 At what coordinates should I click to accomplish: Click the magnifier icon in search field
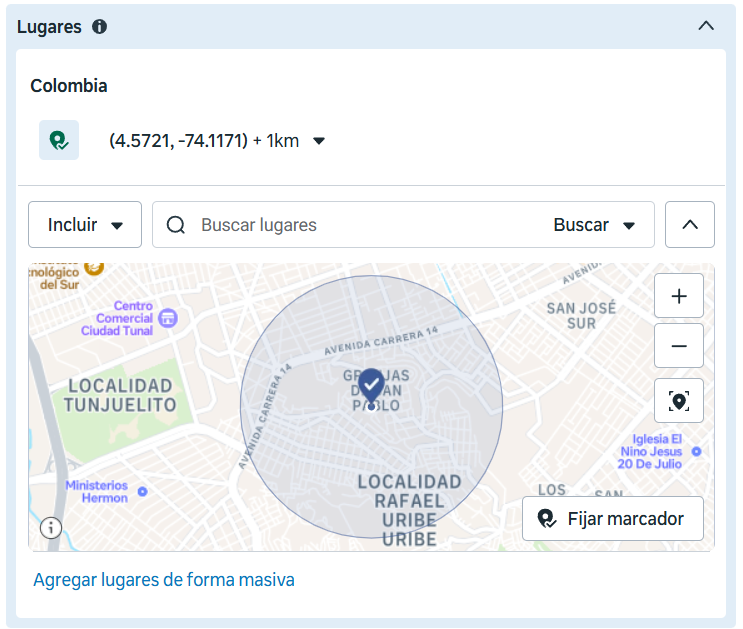pyautogui.click(x=176, y=225)
